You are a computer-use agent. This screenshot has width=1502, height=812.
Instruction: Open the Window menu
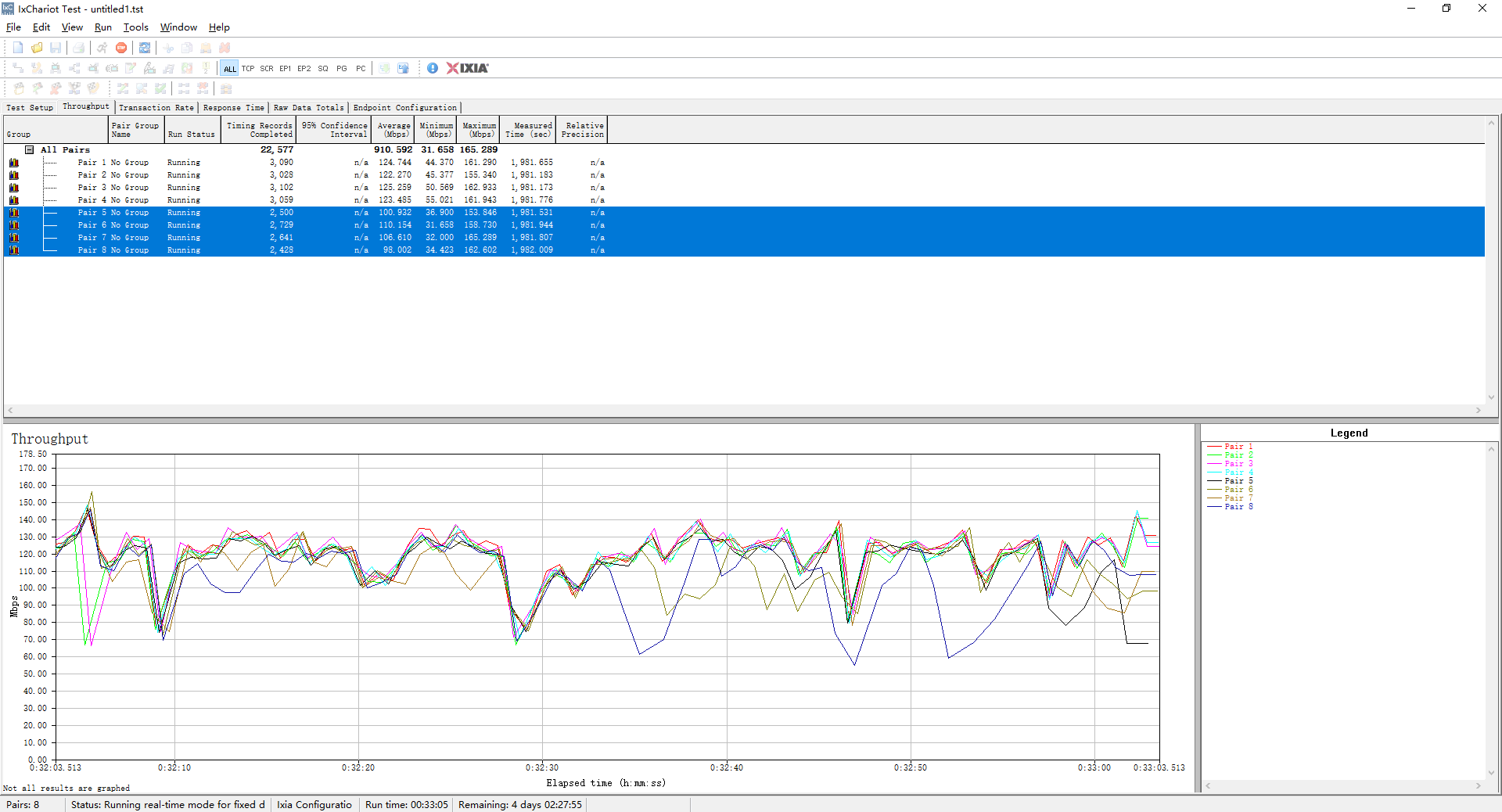178,27
